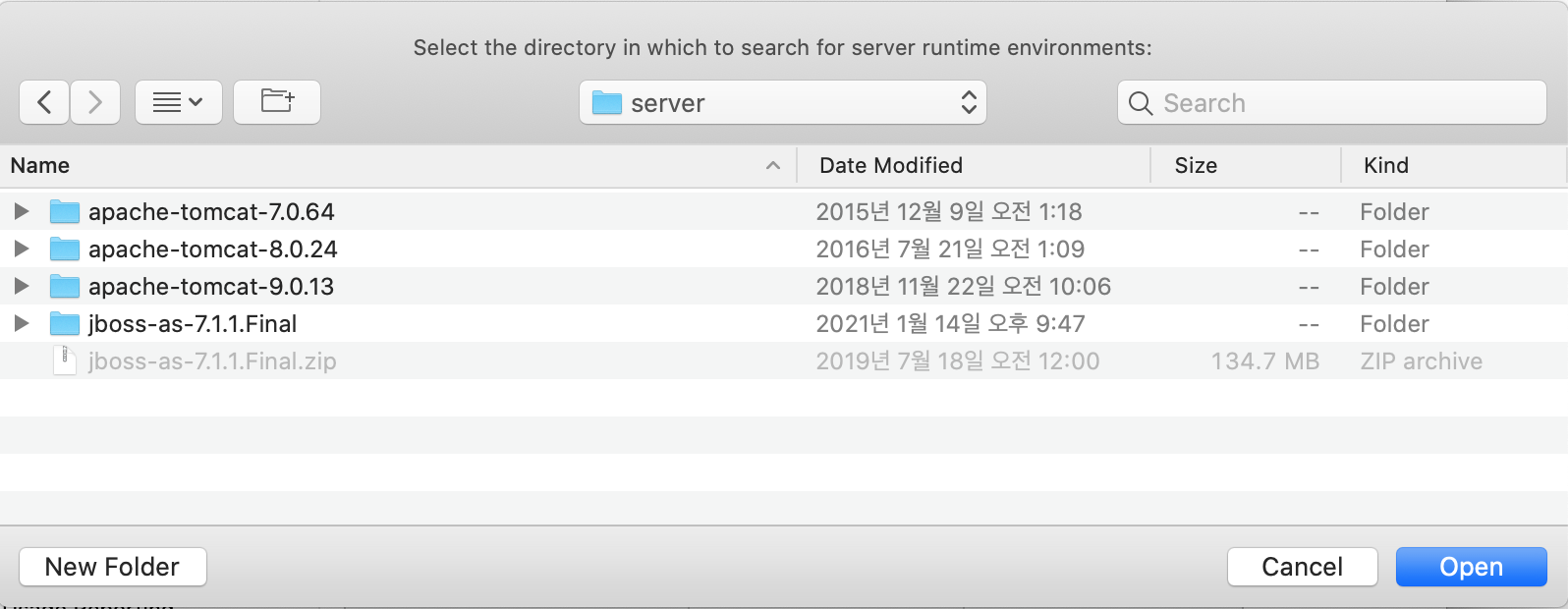Click the Search field
The image size is (1568, 609).
click(x=1332, y=102)
